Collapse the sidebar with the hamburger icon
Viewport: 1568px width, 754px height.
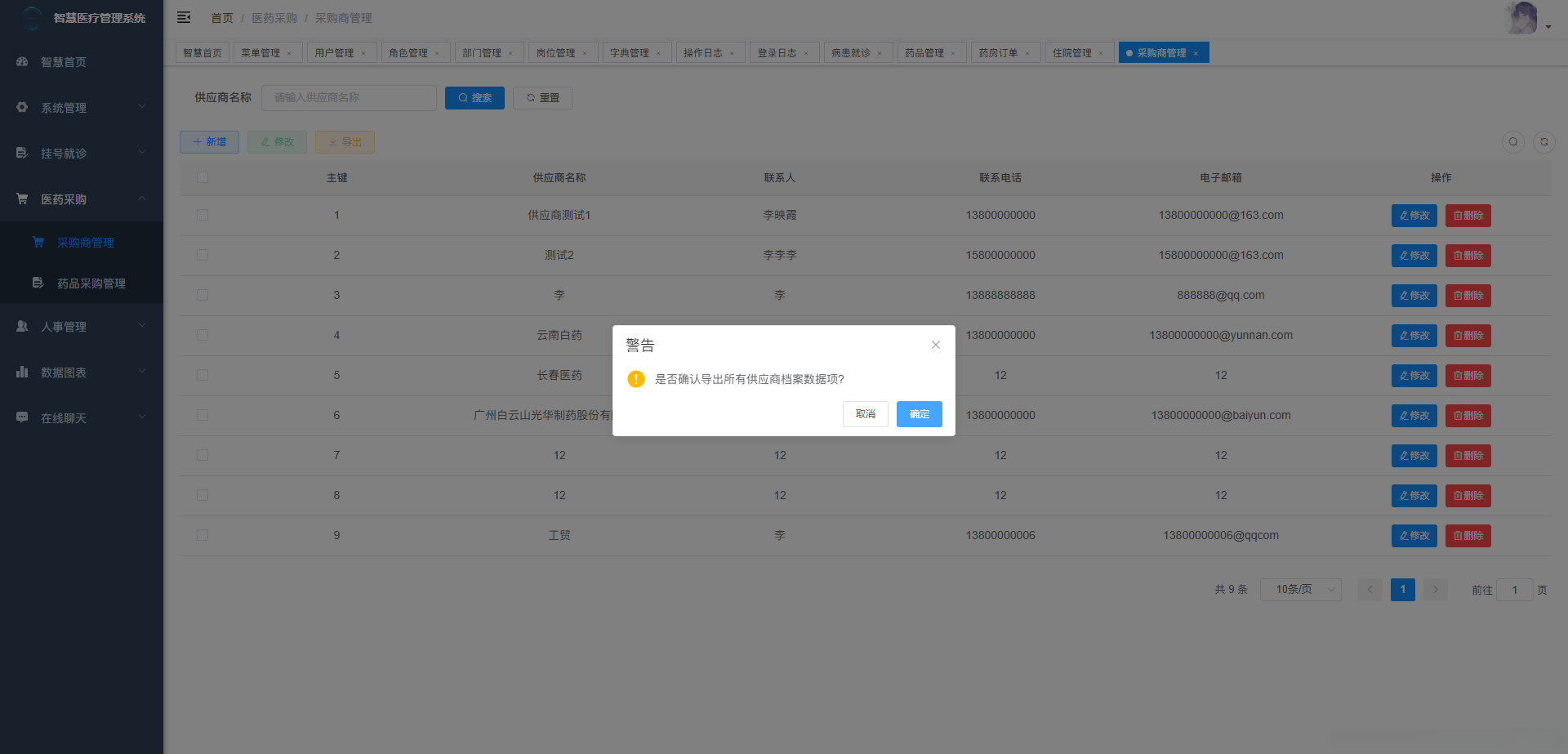[184, 17]
